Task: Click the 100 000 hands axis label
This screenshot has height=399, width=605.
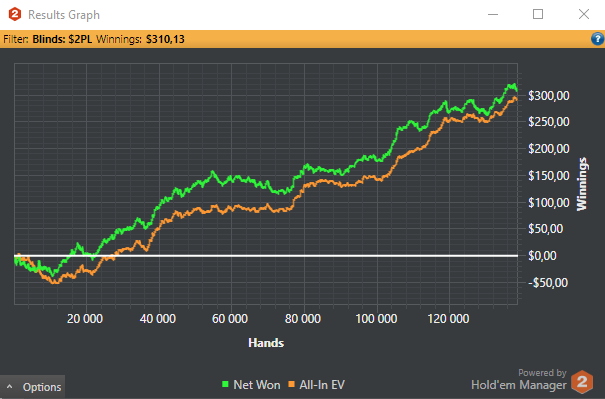Action: 376,319
